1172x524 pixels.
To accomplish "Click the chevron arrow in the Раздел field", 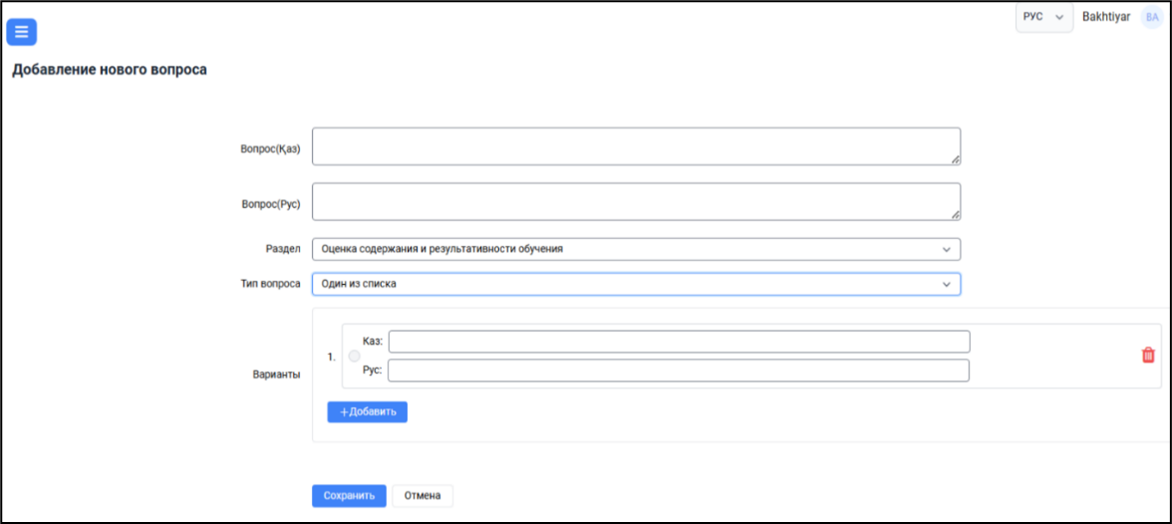I will [946, 249].
